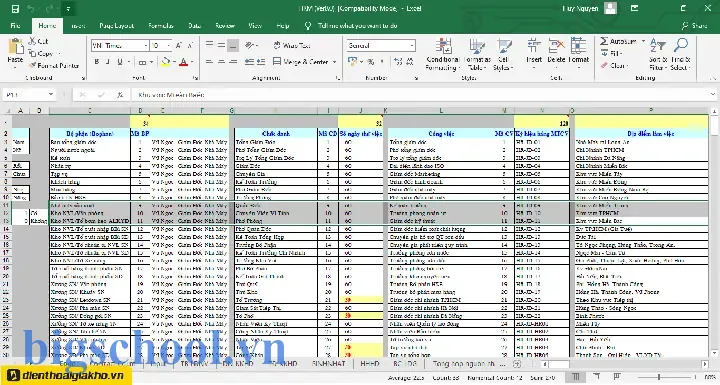Apply percent style format

[371, 62]
